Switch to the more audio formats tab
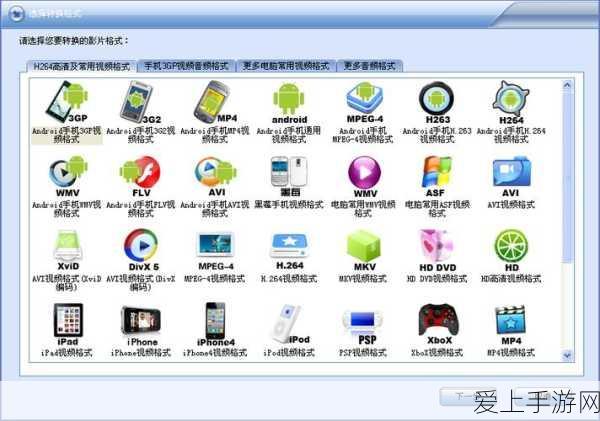 (369, 66)
